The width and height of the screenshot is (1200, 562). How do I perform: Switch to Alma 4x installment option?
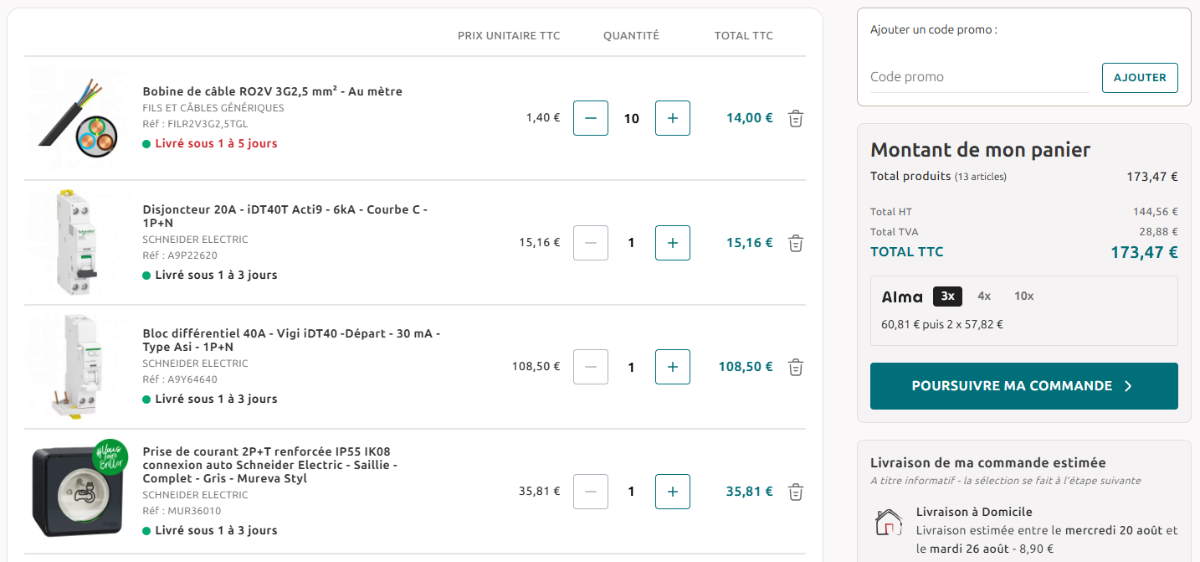(x=984, y=296)
